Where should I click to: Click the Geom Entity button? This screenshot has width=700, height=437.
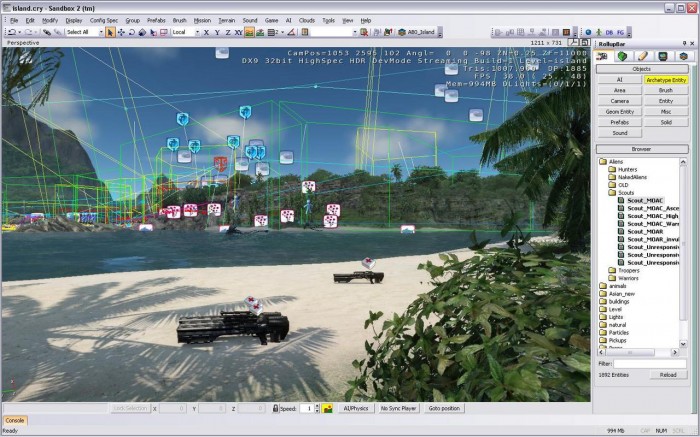pos(620,112)
